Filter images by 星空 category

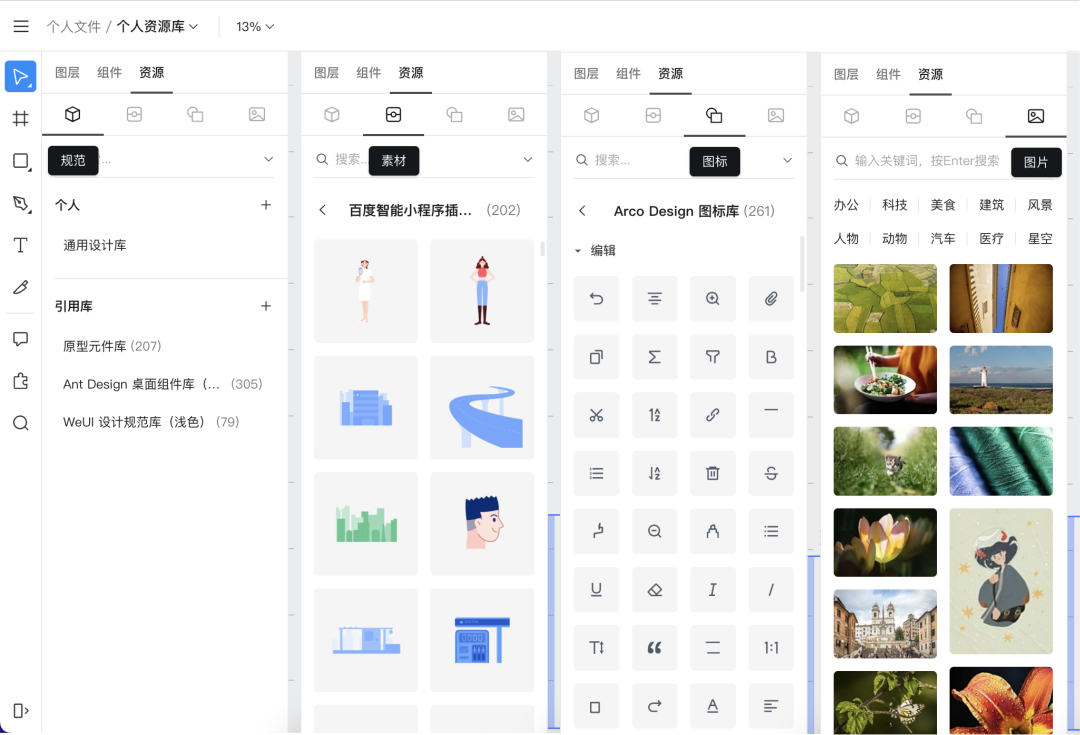click(1040, 238)
